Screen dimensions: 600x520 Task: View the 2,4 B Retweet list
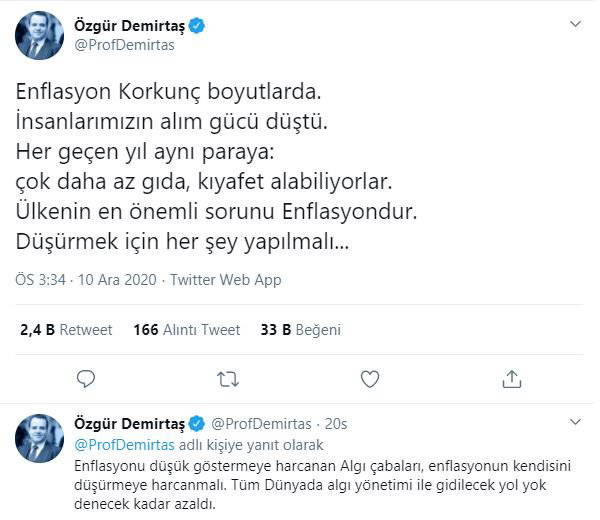tap(66, 329)
